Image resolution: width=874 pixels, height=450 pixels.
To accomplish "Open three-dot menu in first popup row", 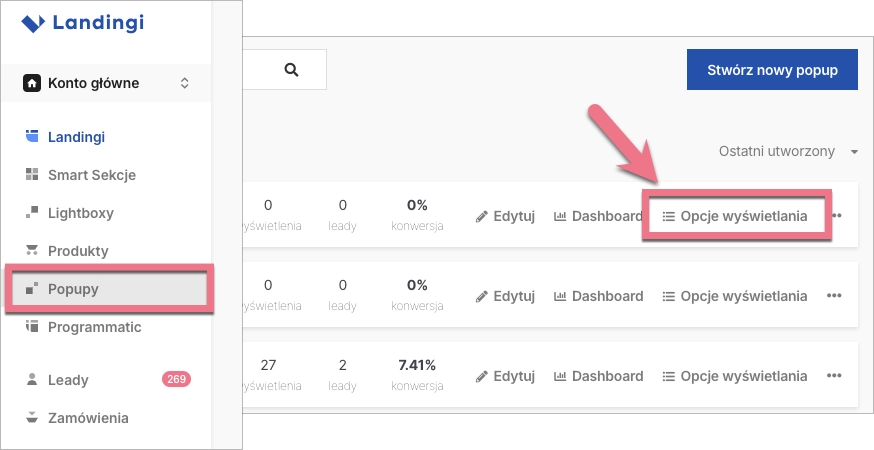I will (x=835, y=216).
